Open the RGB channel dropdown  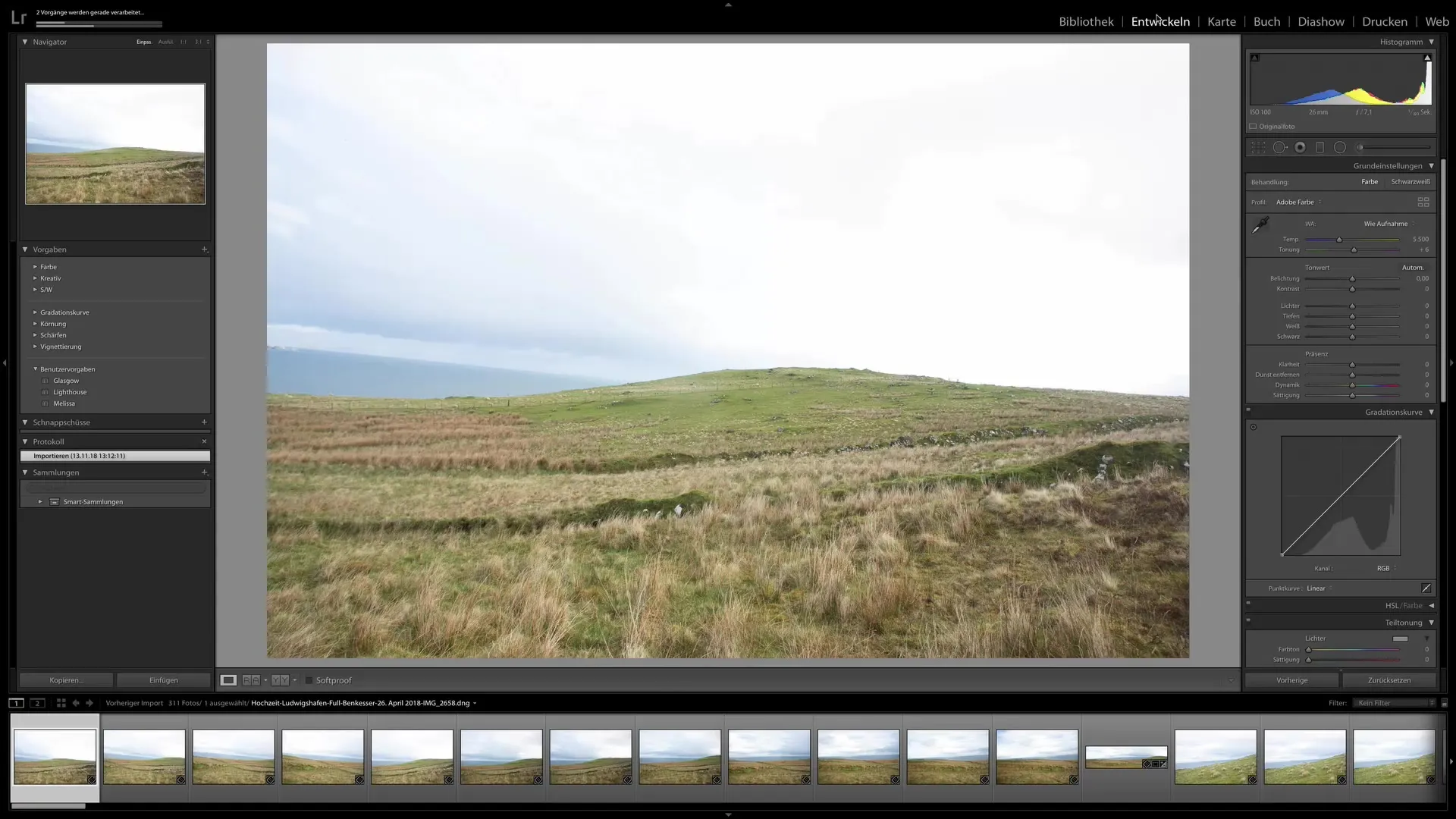pos(1386,569)
